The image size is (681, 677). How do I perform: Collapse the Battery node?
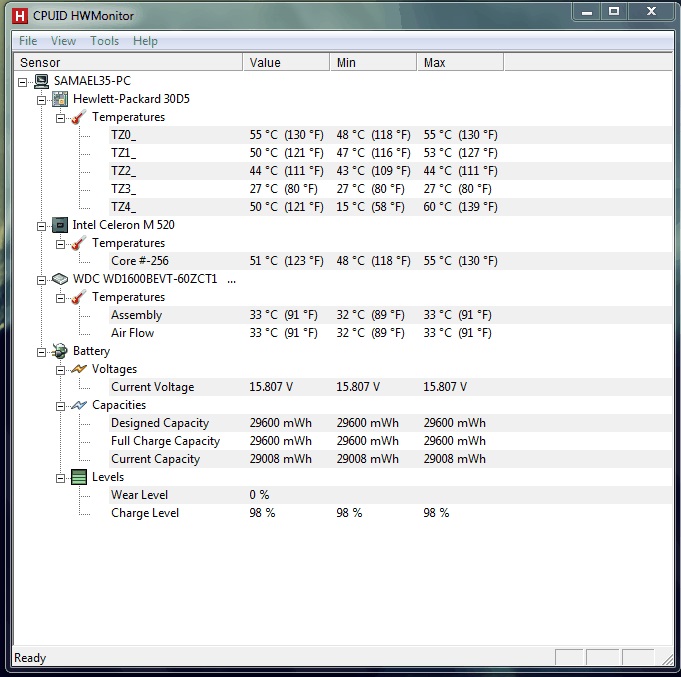[x=41, y=352]
